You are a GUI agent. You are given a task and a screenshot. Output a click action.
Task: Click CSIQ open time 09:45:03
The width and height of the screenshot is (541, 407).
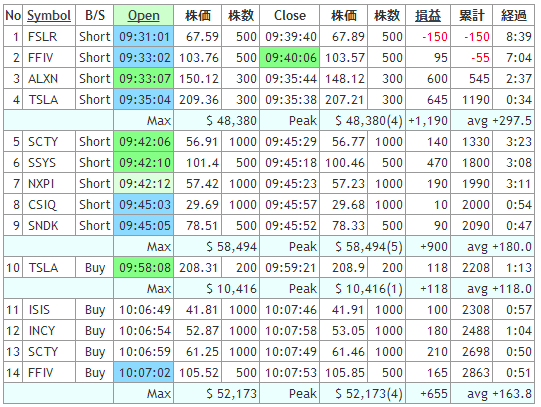[x=144, y=205]
